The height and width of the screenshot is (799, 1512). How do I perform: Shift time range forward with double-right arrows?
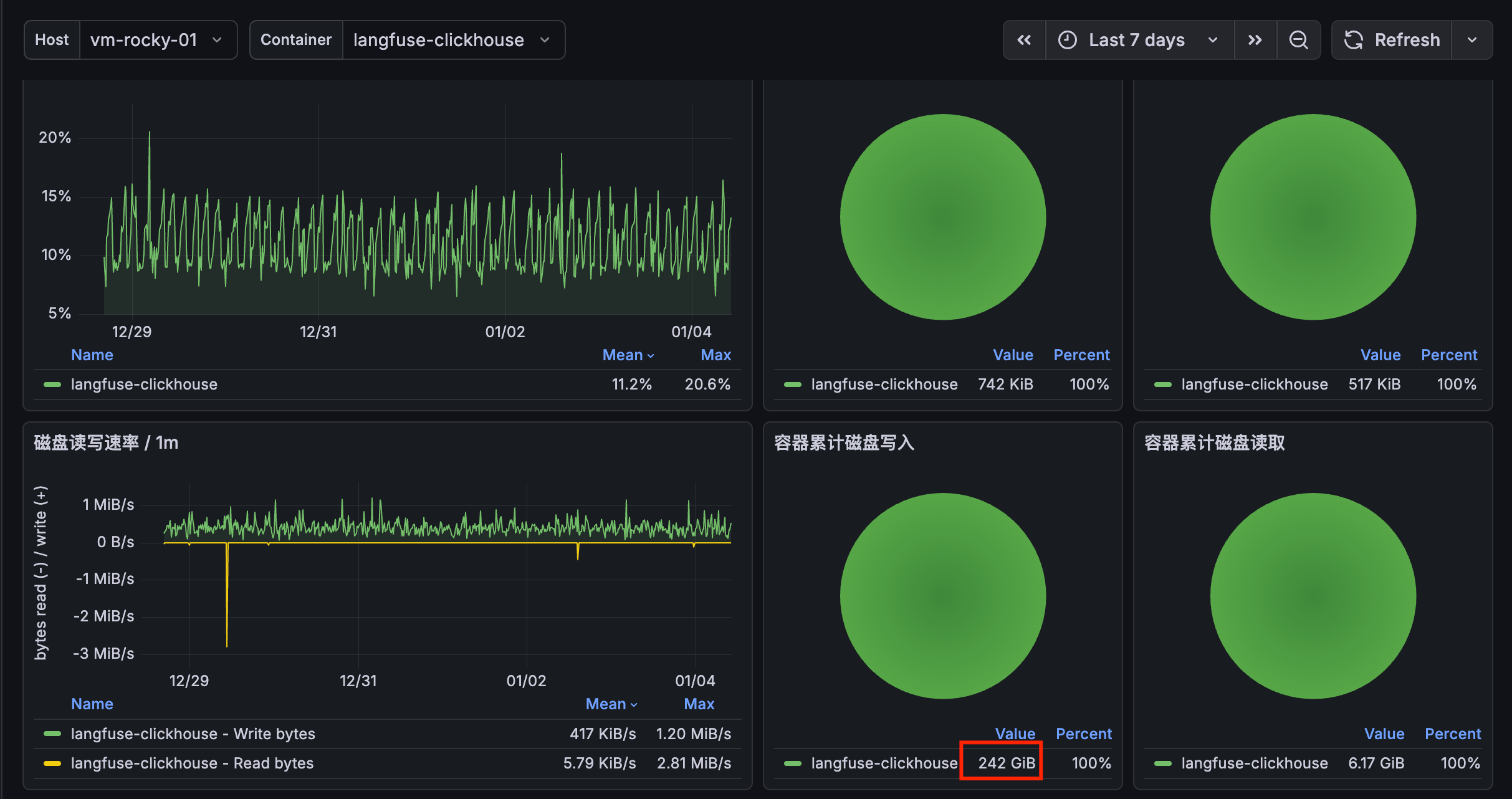pos(1255,40)
